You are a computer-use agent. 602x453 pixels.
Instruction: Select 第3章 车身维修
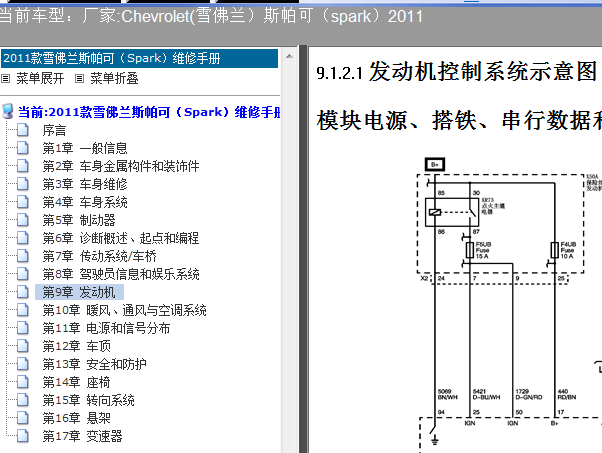coord(85,184)
